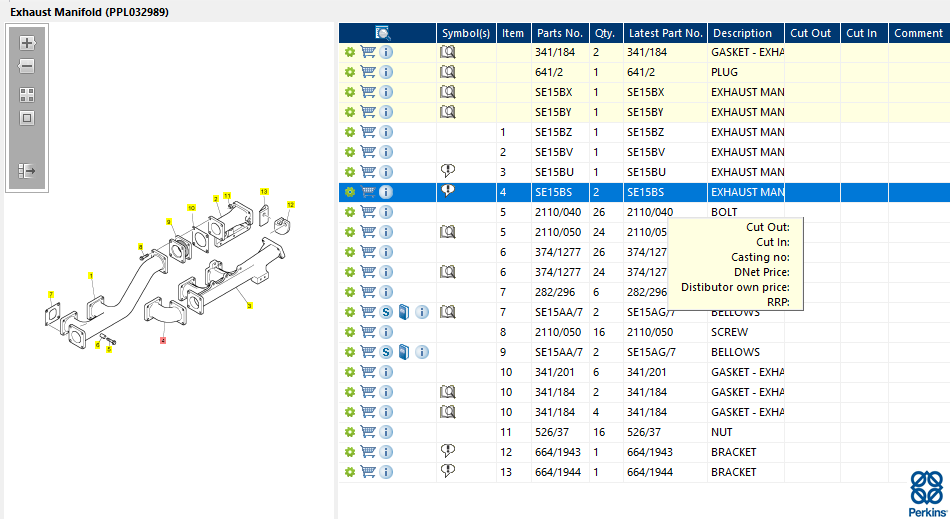Click the Cut Out column header
Image resolution: width=950 pixels, height=519 pixels.
pos(811,33)
